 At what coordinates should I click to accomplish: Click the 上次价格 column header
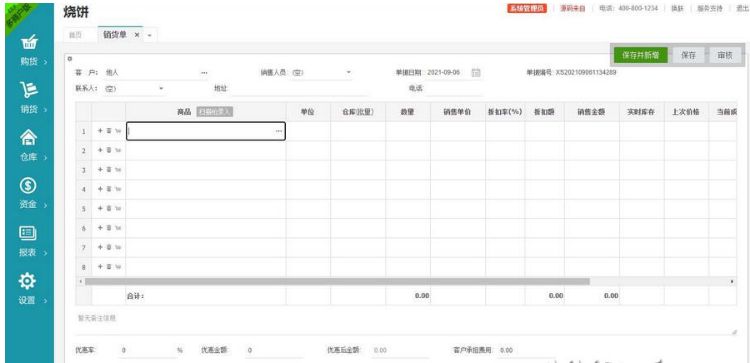pyautogui.click(x=686, y=112)
